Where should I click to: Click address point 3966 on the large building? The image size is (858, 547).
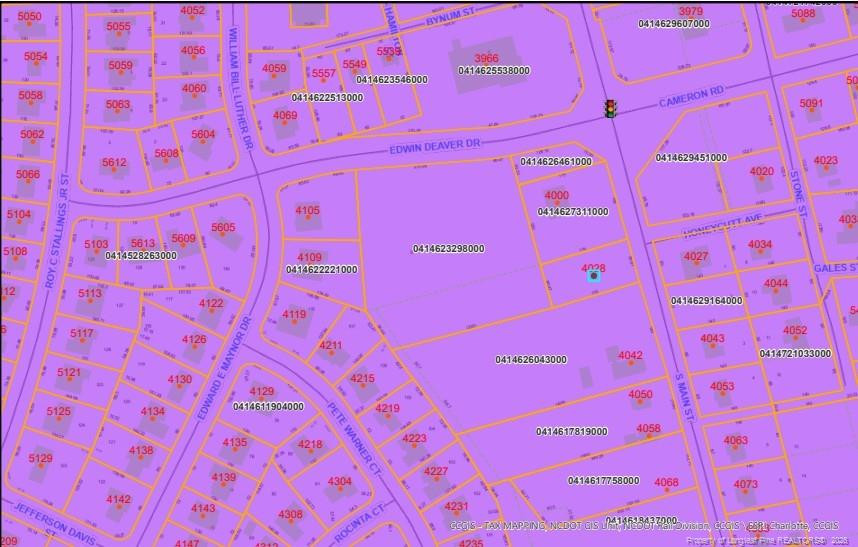pyautogui.click(x=486, y=66)
